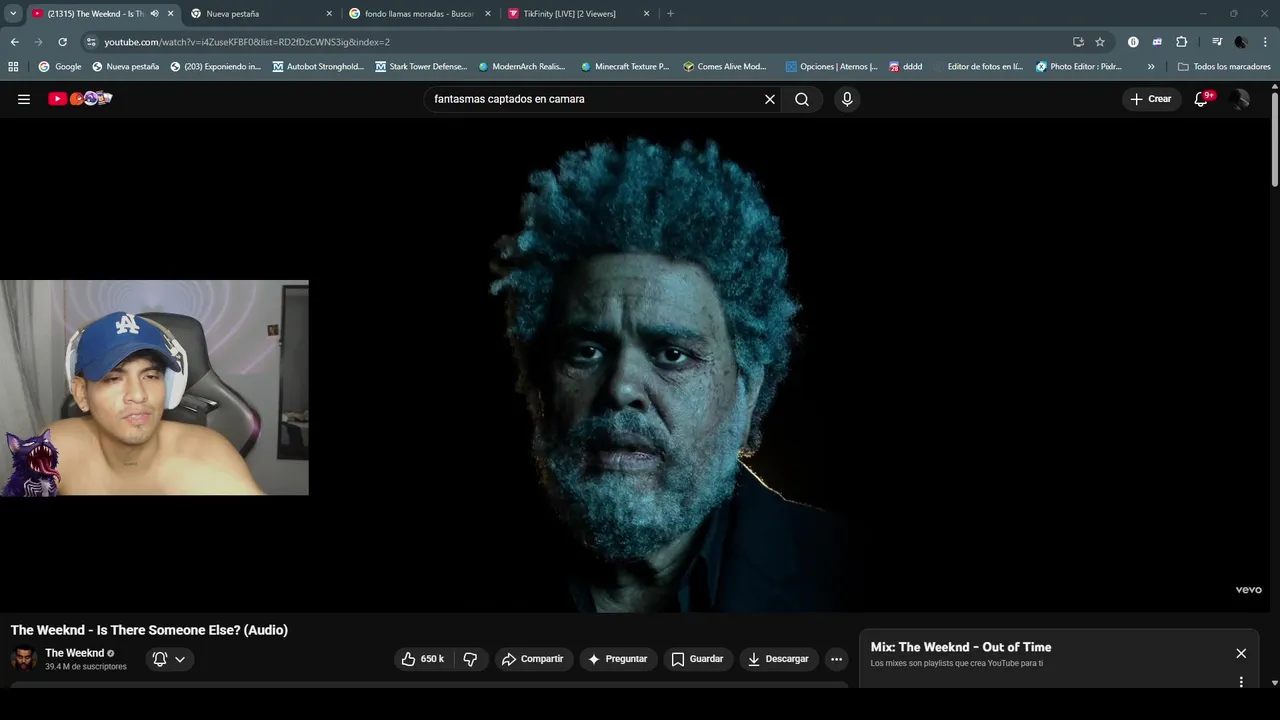Reload the YouTube page

pos(62,42)
